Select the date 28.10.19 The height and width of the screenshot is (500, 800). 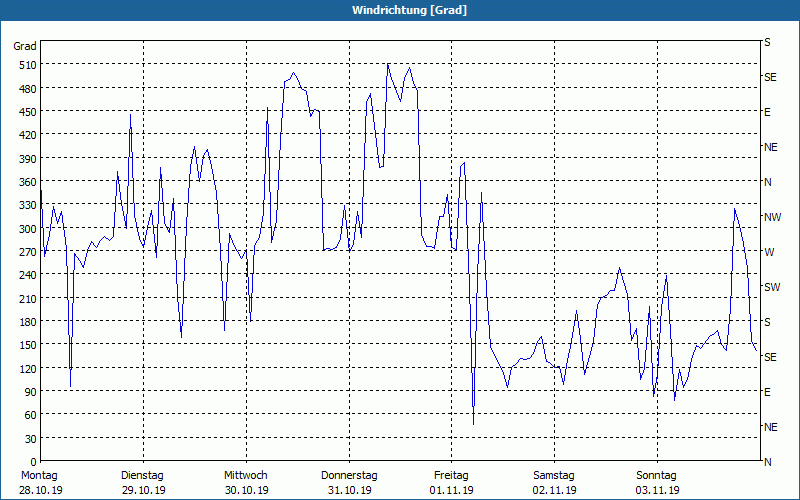[x=41, y=490]
